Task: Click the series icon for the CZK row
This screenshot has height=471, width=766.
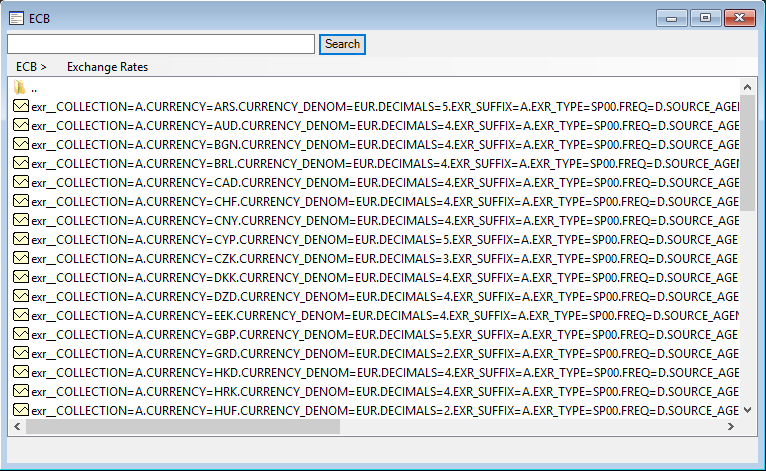Action: pyautogui.click(x=21, y=257)
